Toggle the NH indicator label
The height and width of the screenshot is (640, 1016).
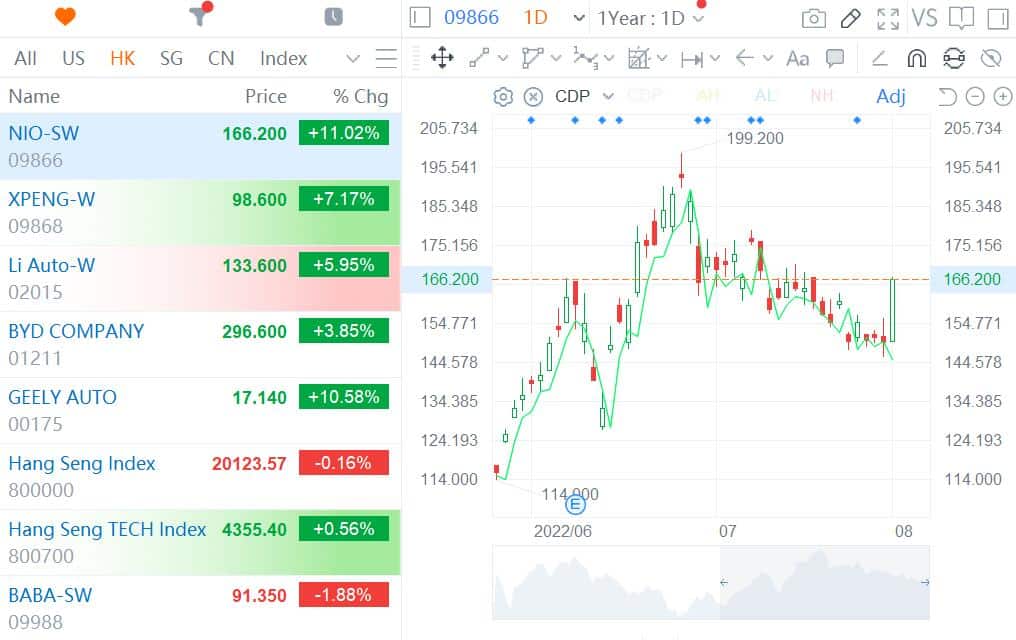point(822,95)
